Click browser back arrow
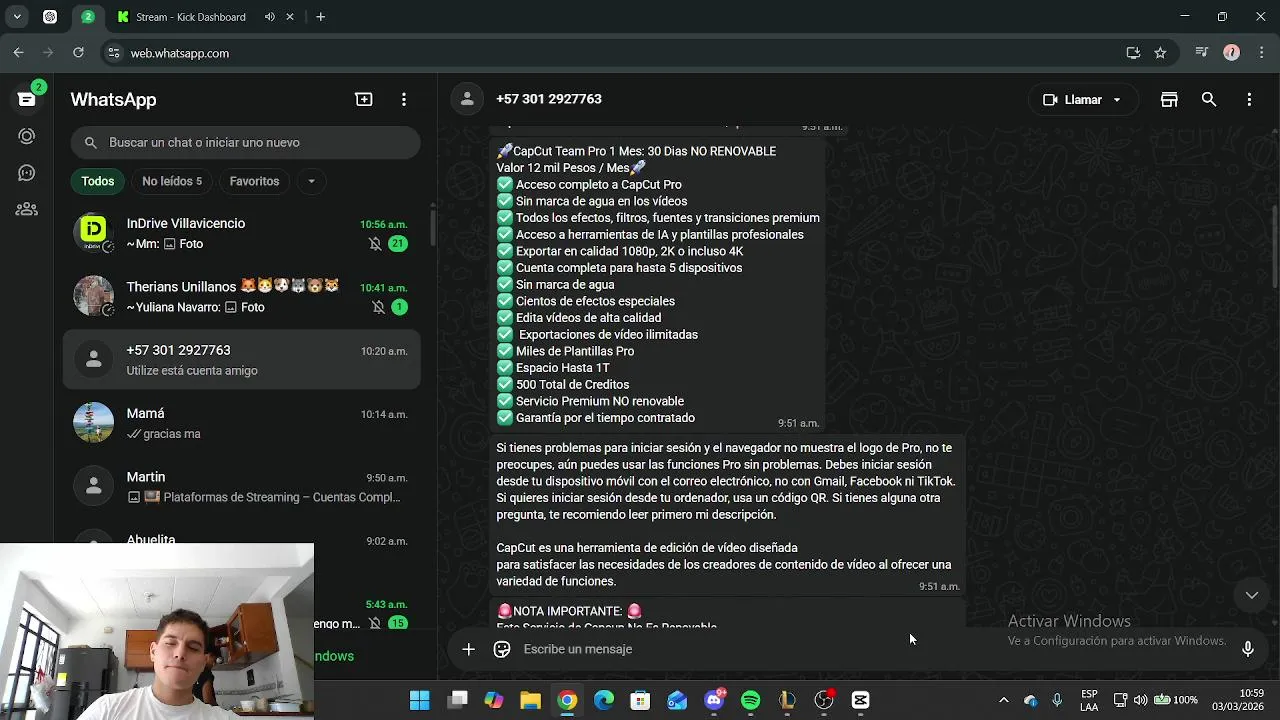This screenshot has height=720, width=1280. [19, 53]
